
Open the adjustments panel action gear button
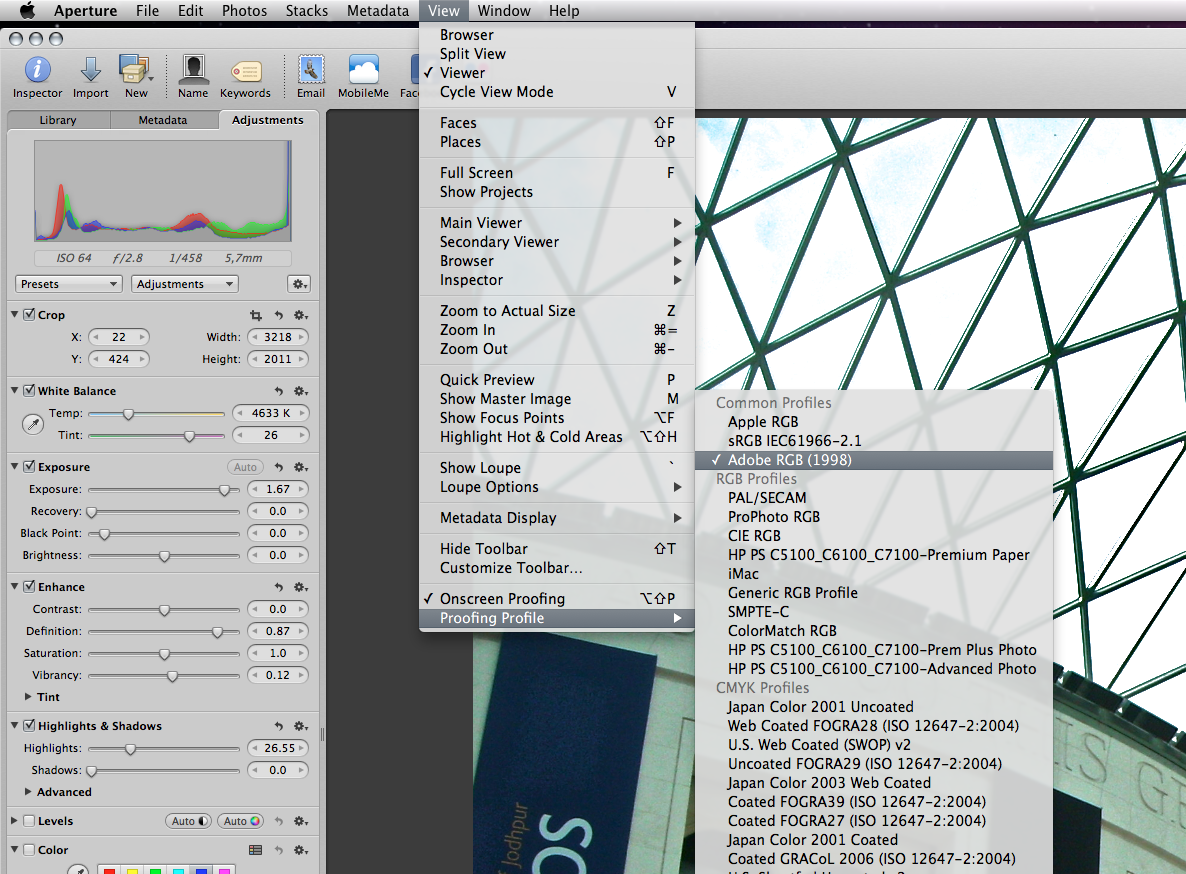click(300, 284)
